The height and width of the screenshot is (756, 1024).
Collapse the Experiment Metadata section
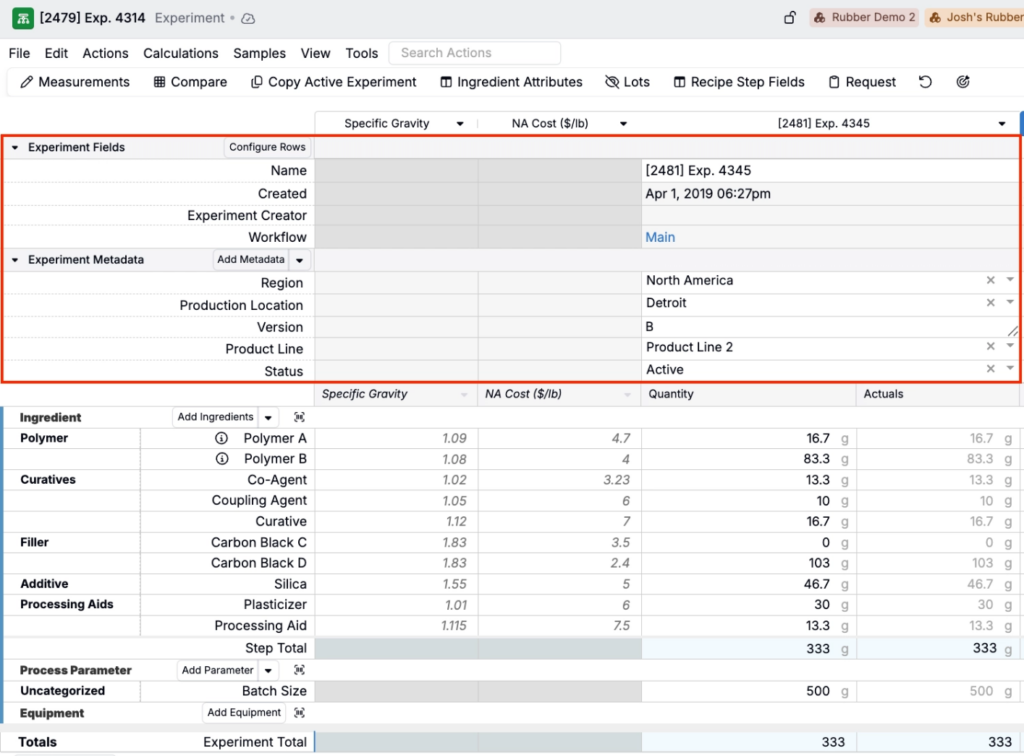tap(15, 260)
